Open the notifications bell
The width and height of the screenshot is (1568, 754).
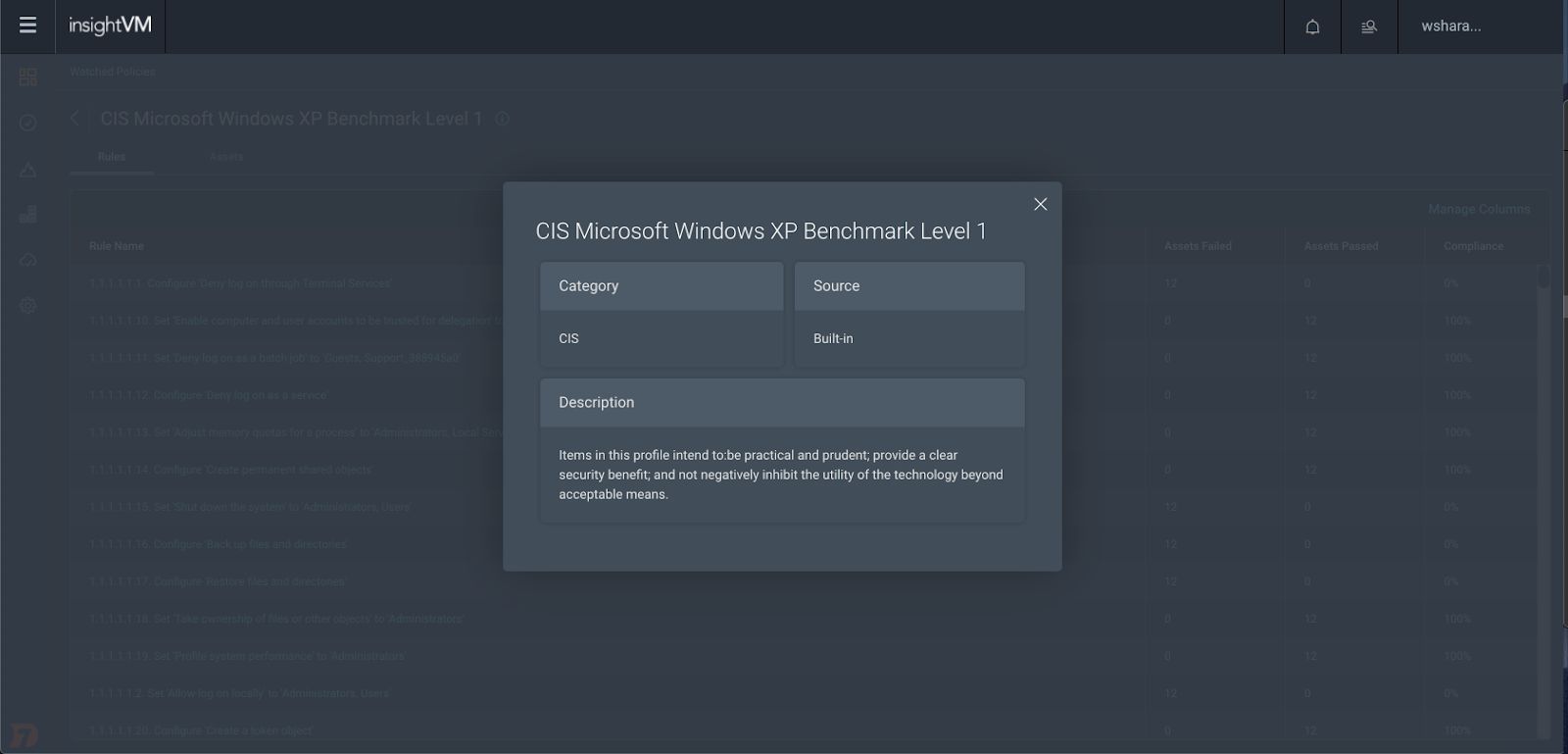click(1312, 26)
